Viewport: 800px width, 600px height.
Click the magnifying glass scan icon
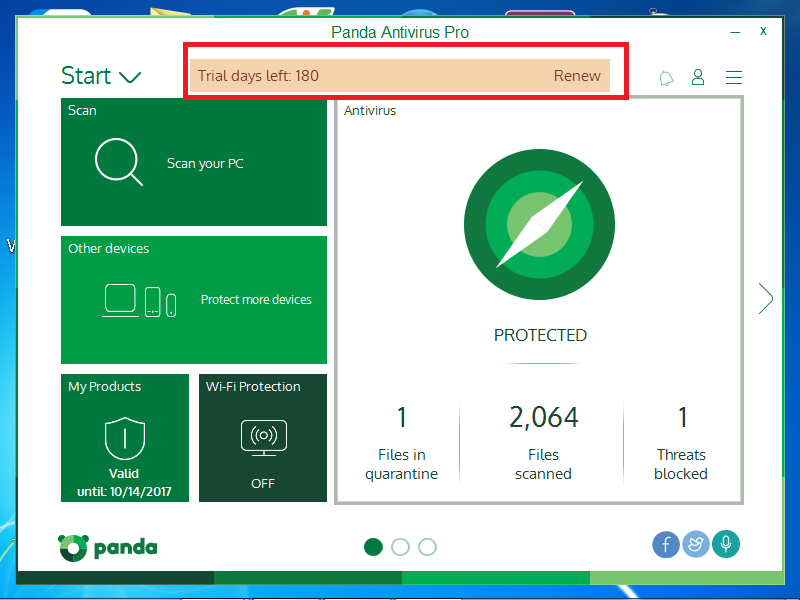tap(118, 162)
